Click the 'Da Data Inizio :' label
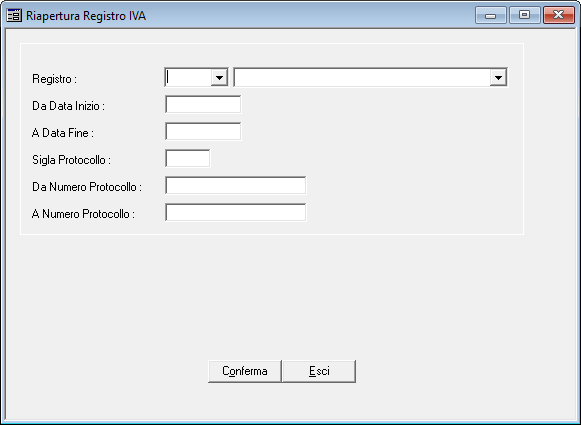Screen dimensions: 581x425 69,106
